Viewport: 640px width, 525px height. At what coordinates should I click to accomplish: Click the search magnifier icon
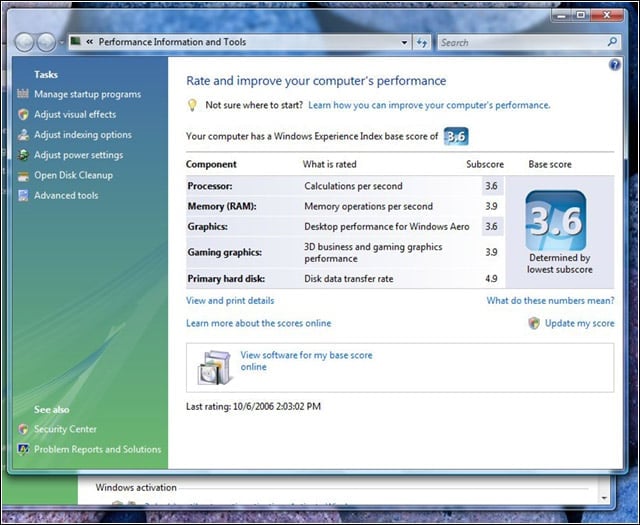pyautogui.click(x=612, y=42)
